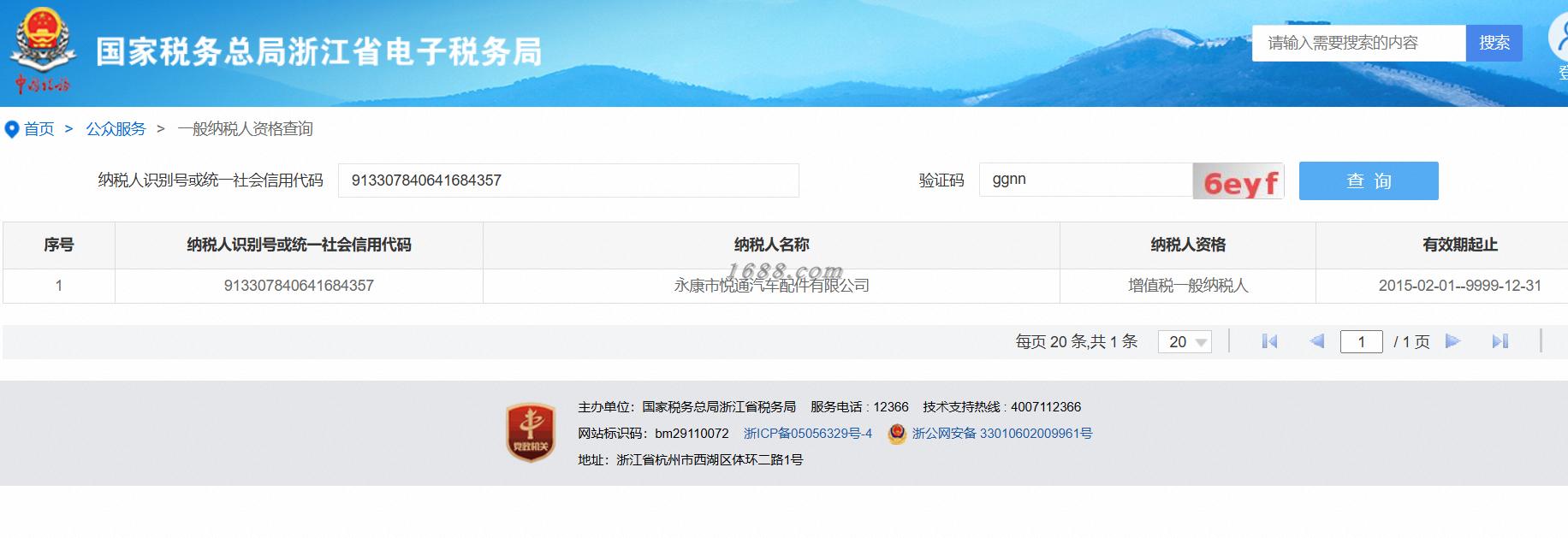Click the 党政机关 red badge icon

pos(531,433)
